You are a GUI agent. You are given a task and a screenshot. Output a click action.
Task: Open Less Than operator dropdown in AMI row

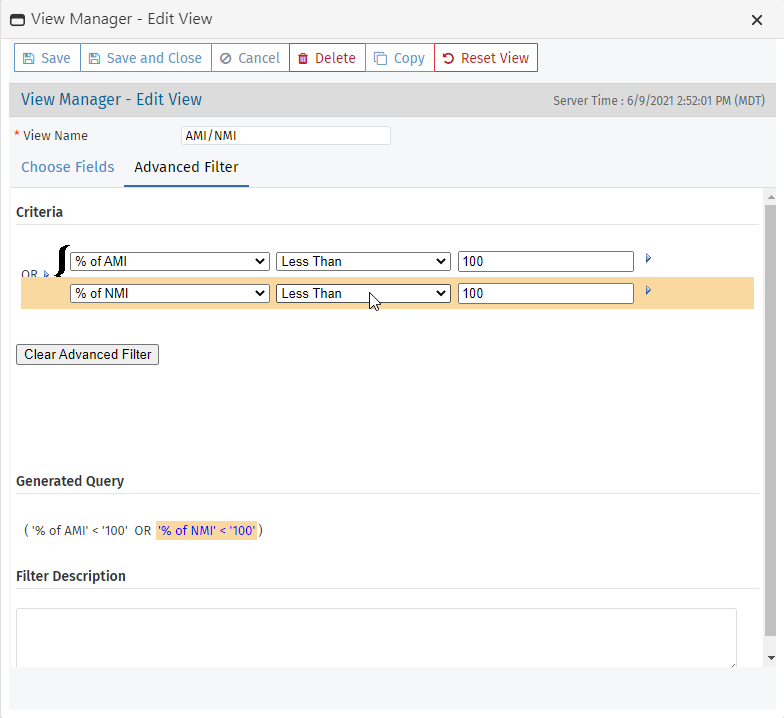[x=363, y=262]
